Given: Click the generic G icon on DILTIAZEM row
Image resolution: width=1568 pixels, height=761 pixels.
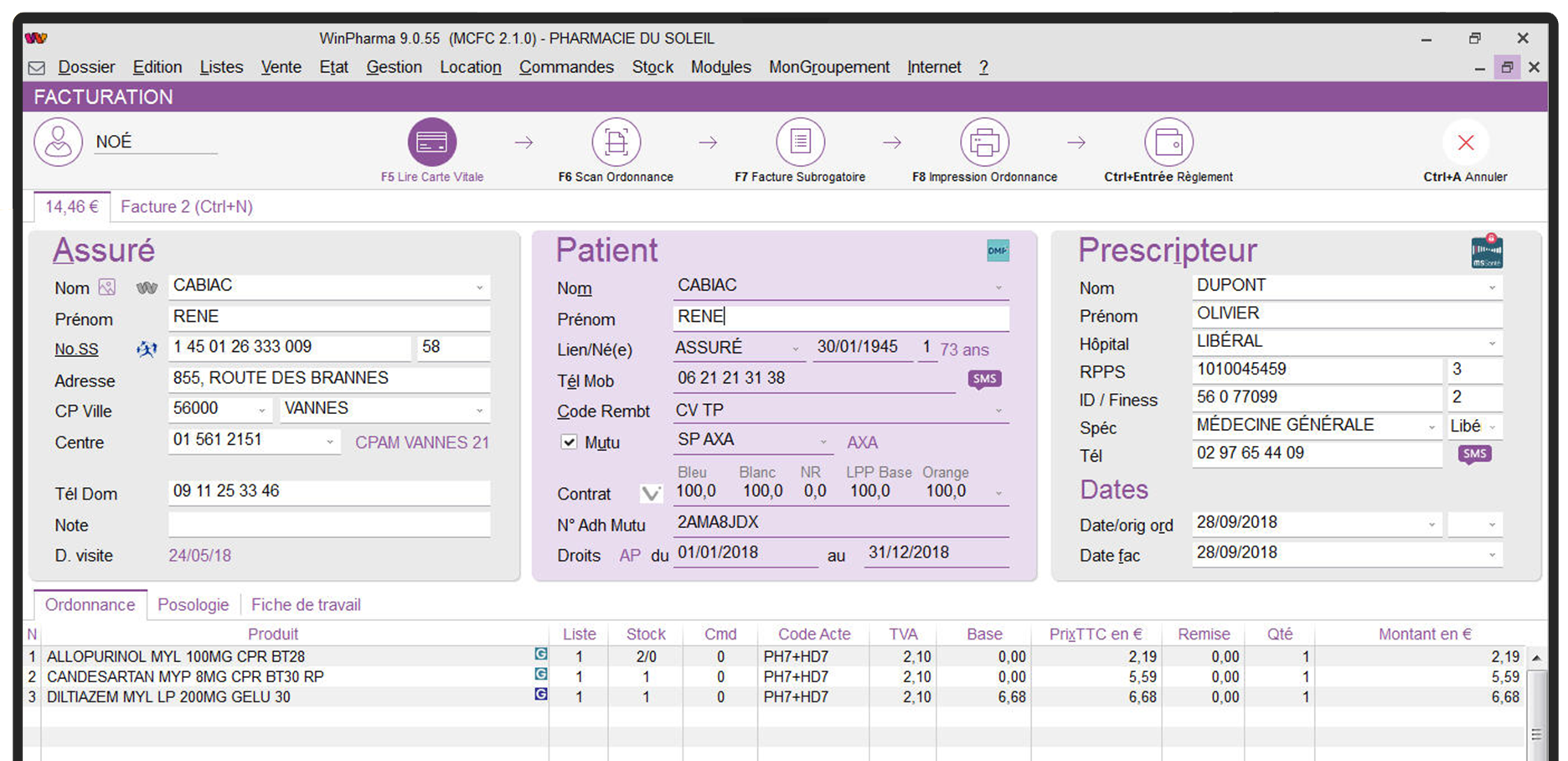Looking at the screenshot, I should [541, 694].
